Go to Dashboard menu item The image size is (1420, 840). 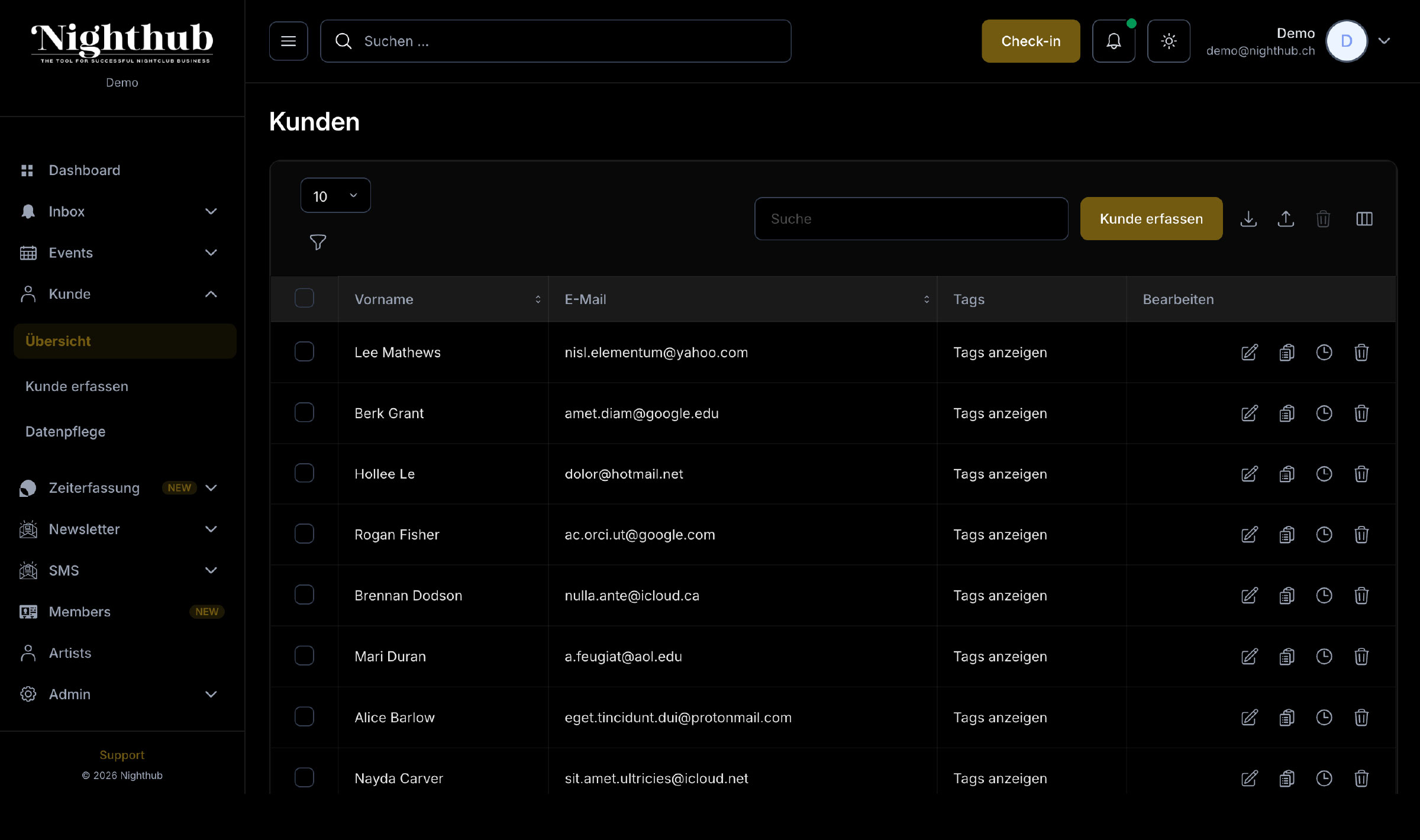point(84,170)
